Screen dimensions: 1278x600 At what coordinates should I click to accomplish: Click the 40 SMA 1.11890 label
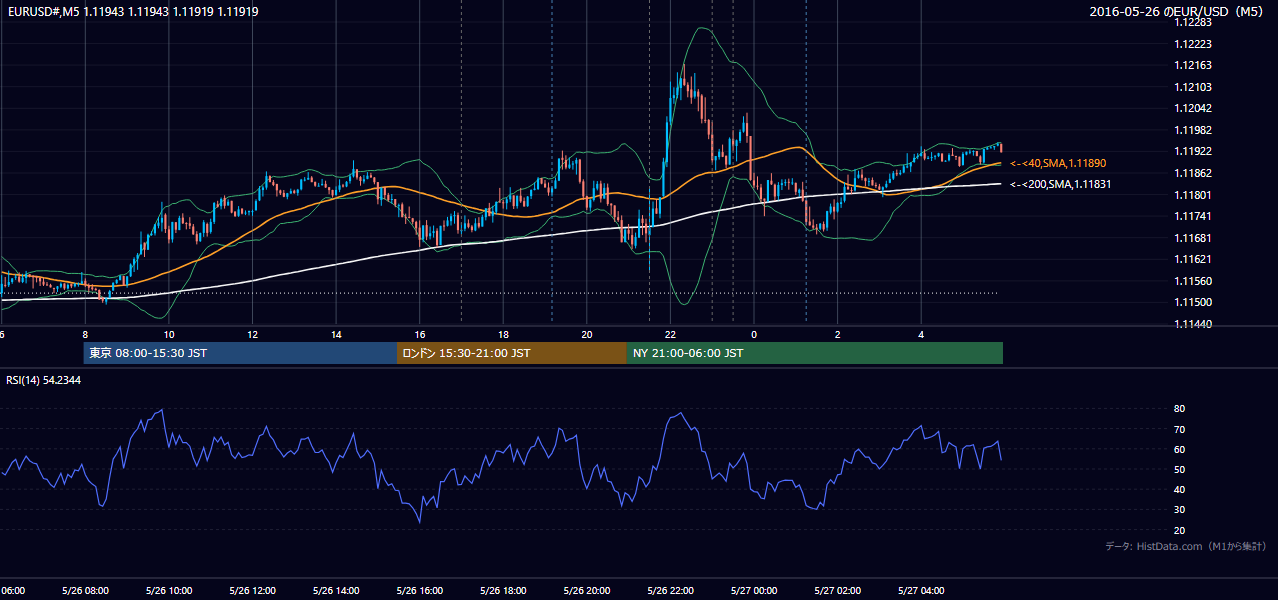coord(1058,163)
